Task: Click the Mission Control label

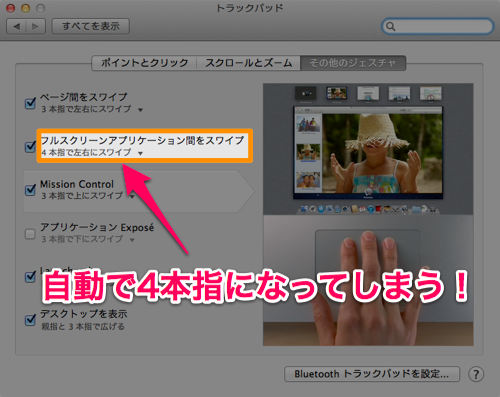Action: [x=77, y=184]
